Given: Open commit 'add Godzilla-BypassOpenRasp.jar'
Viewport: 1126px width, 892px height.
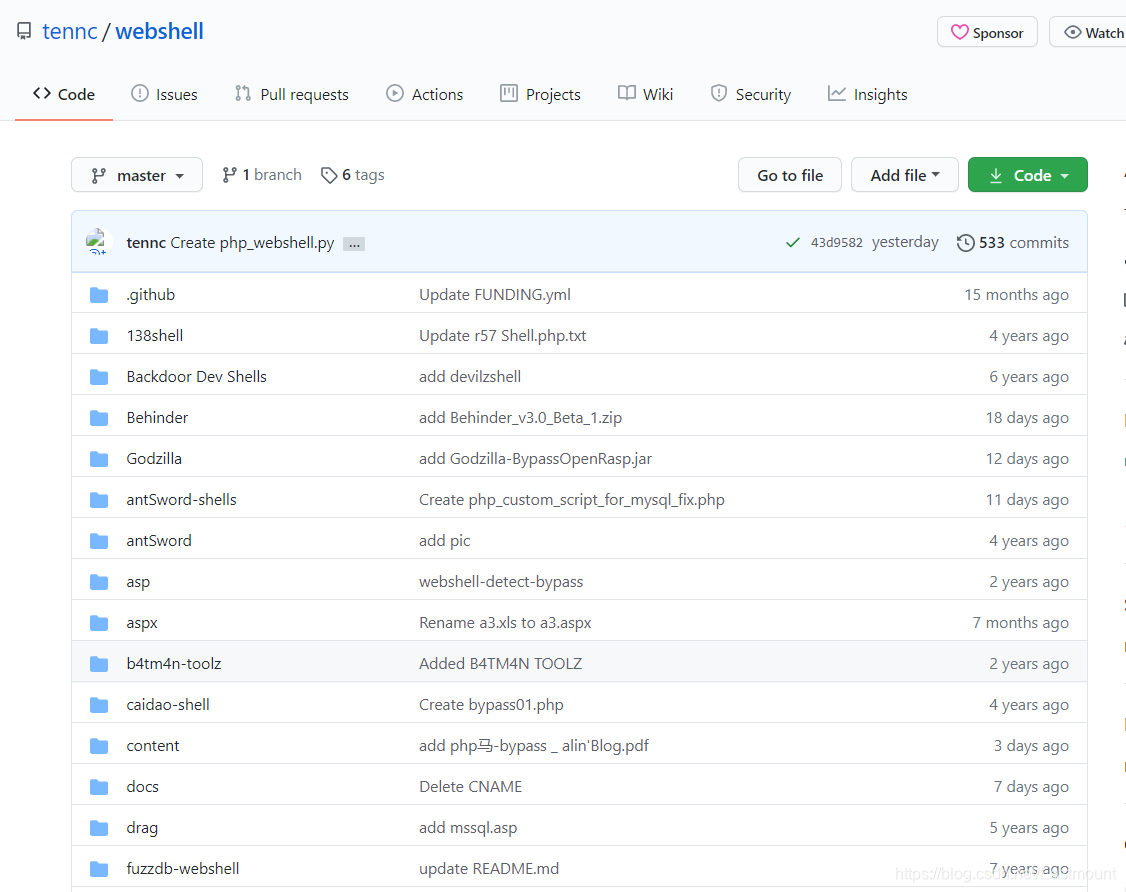Looking at the screenshot, I should (x=535, y=458).
